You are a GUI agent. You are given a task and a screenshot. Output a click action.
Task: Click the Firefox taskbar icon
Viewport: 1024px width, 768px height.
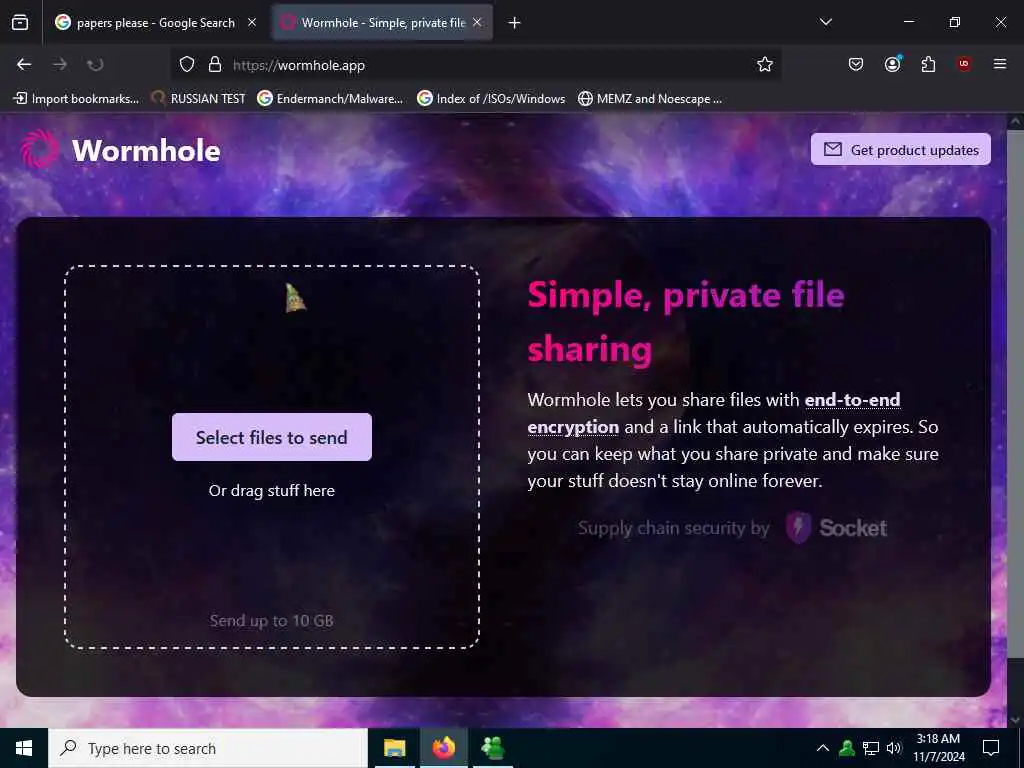pos(443,748)
